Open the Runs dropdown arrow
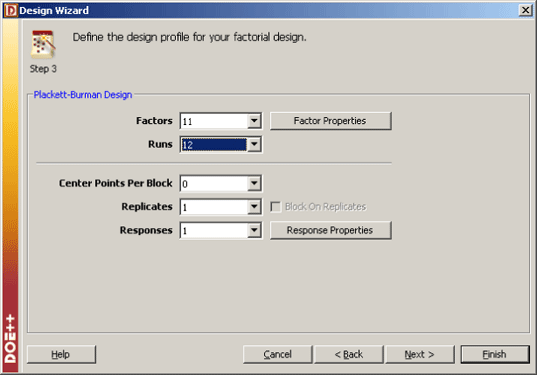Screen dimensions: 537x375 pos(254,145)
